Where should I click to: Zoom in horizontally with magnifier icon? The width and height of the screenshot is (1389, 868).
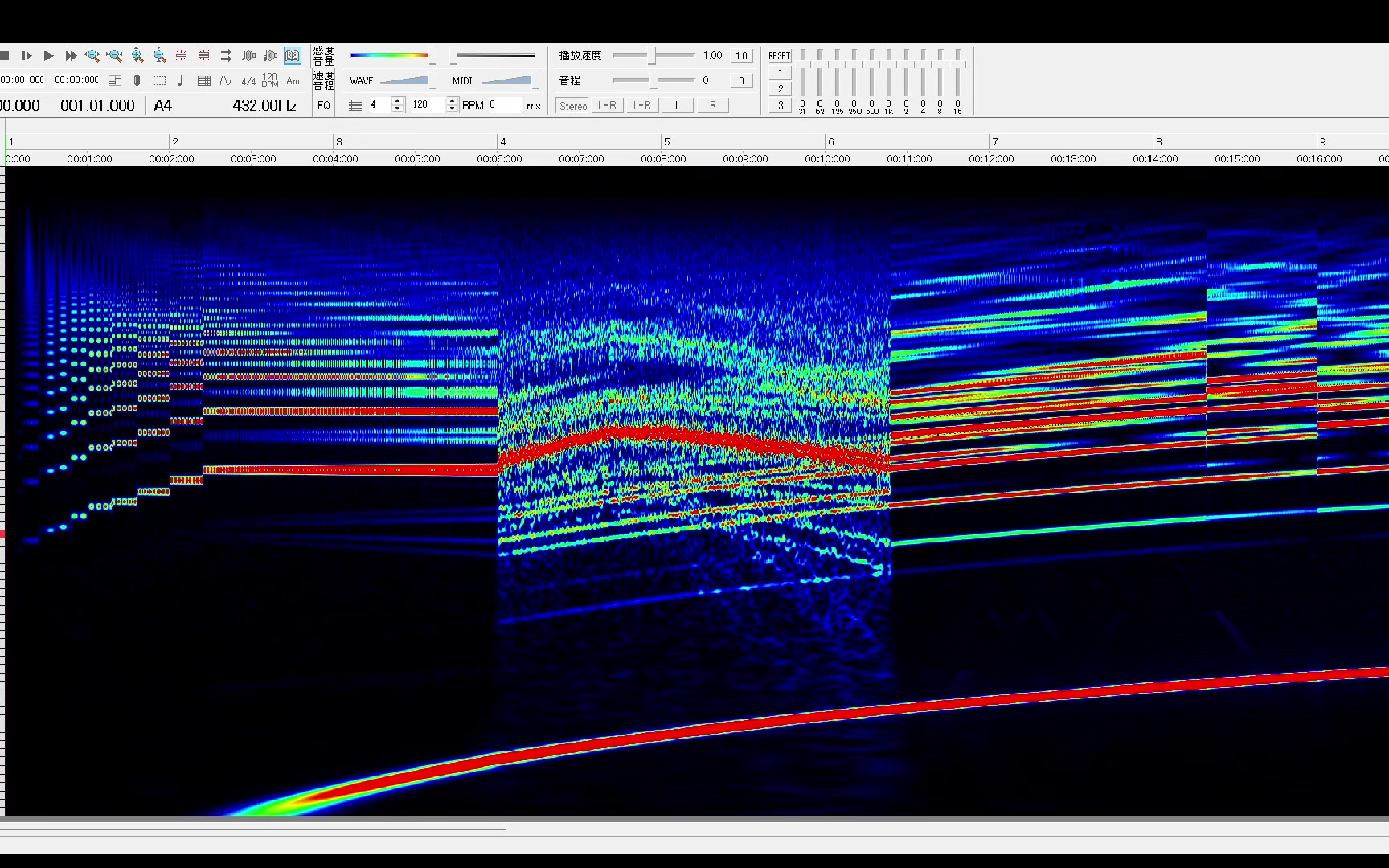click(92, 55)
